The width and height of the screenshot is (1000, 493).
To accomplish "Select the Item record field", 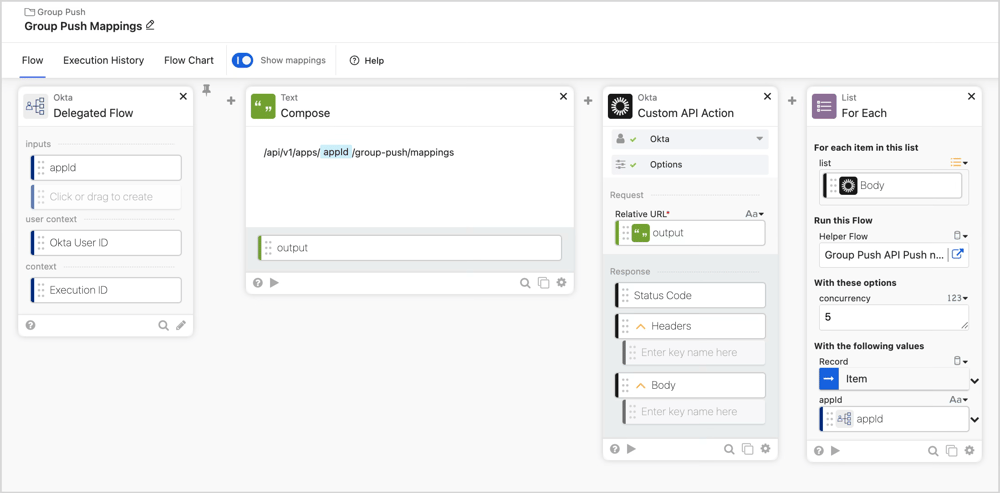I will click(893, 379).
